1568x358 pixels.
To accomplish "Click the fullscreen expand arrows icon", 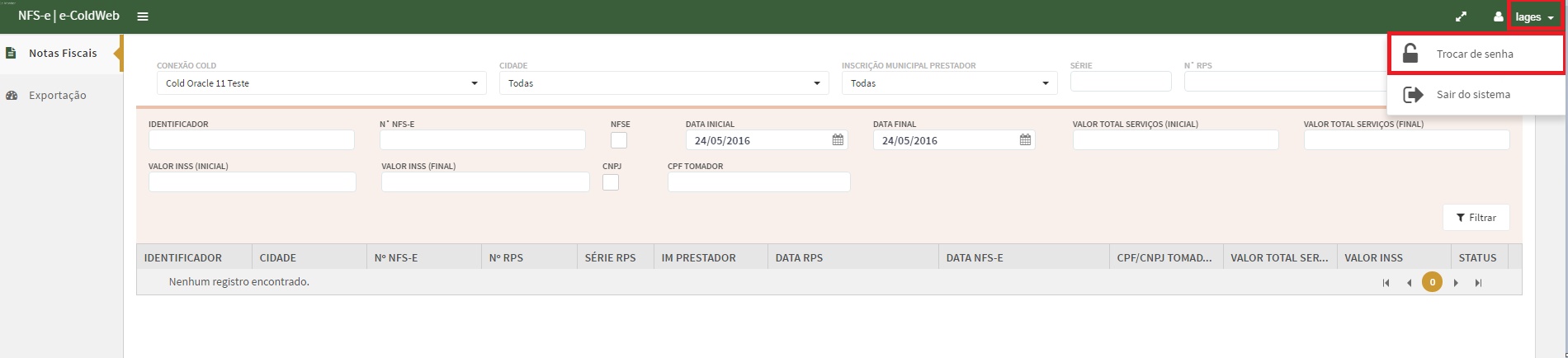I will (x=1461, y=16).
